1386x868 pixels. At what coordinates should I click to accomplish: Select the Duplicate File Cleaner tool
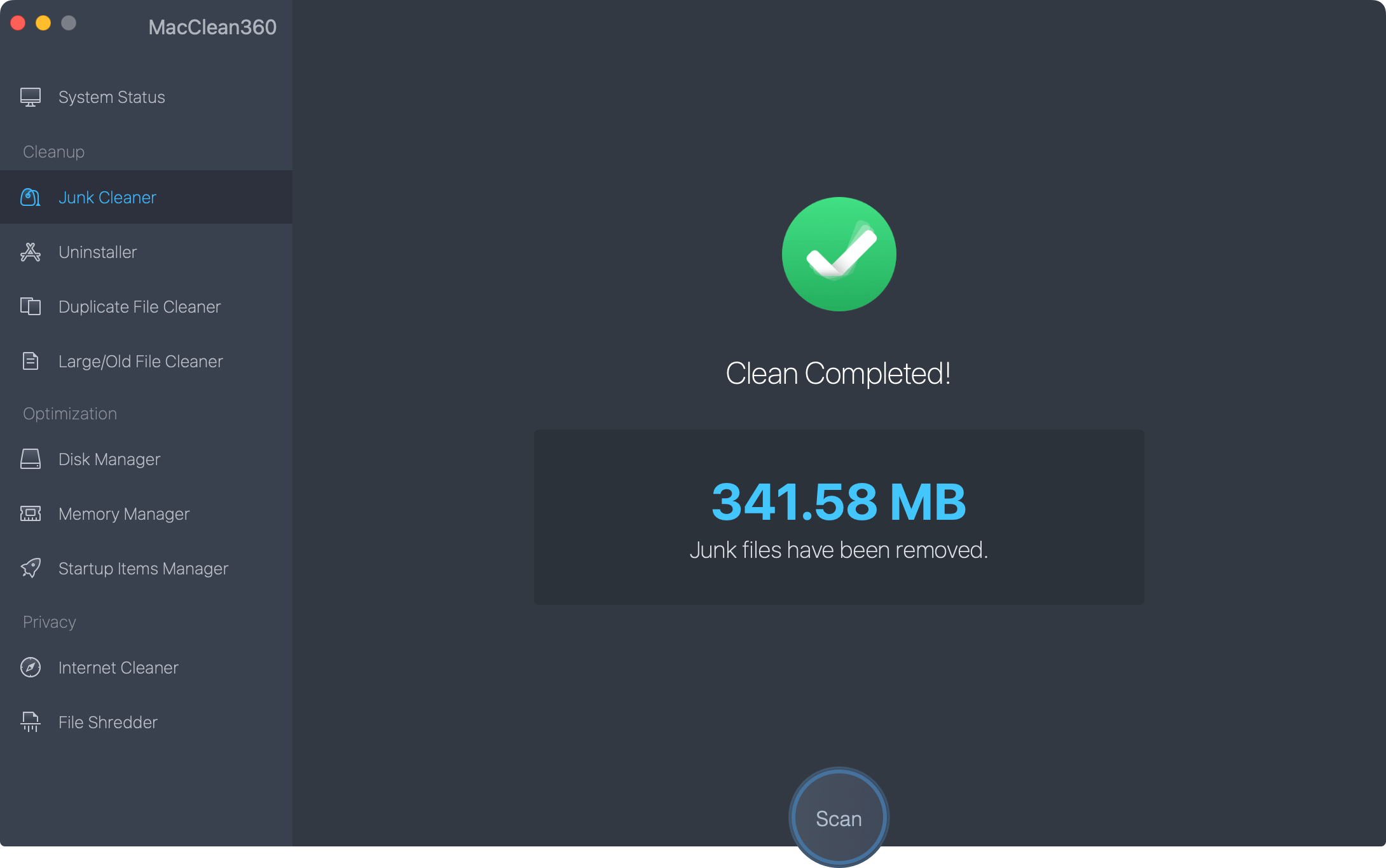tap(139, 306)
